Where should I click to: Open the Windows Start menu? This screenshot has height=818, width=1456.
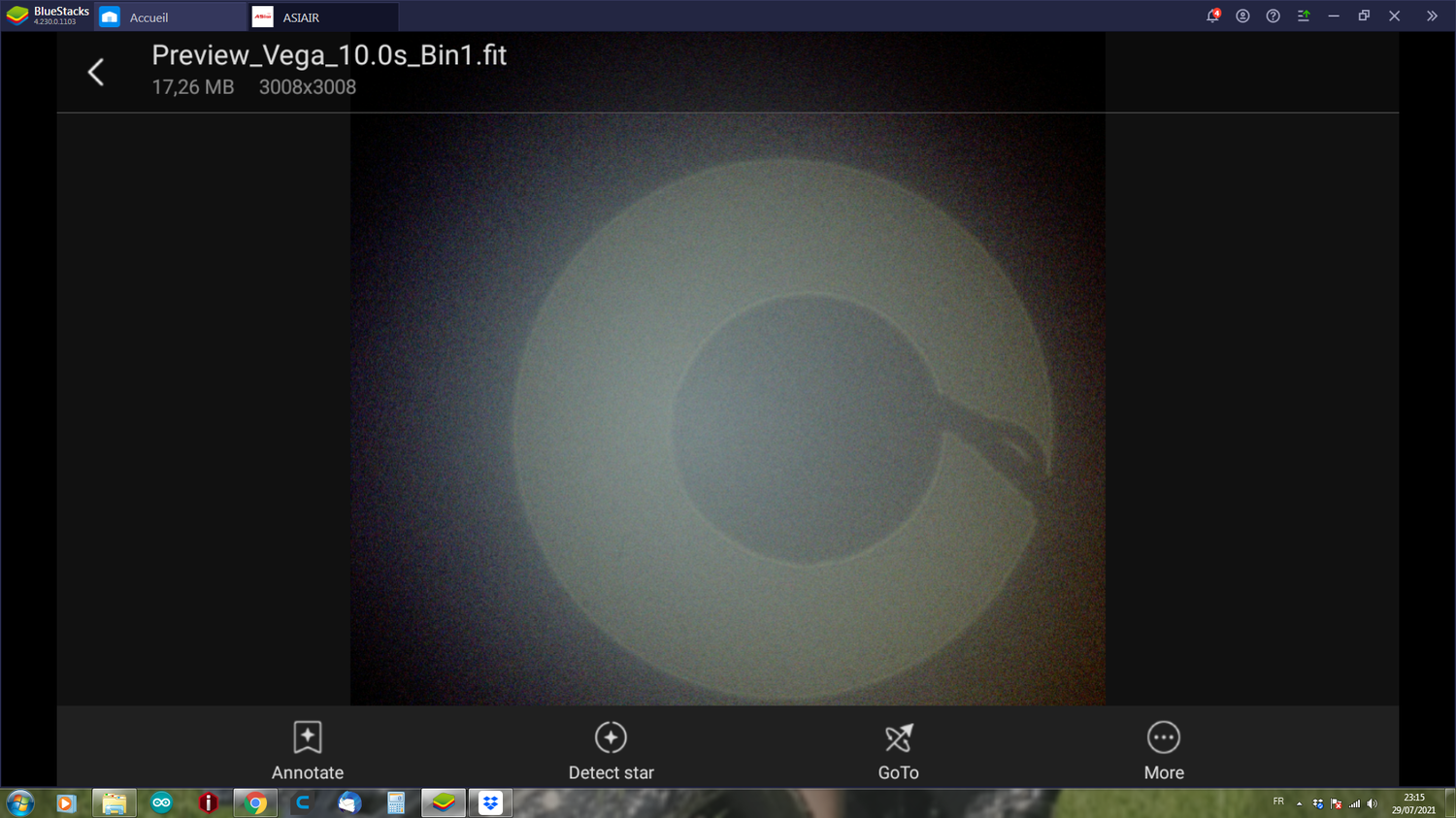click(17, 802)
